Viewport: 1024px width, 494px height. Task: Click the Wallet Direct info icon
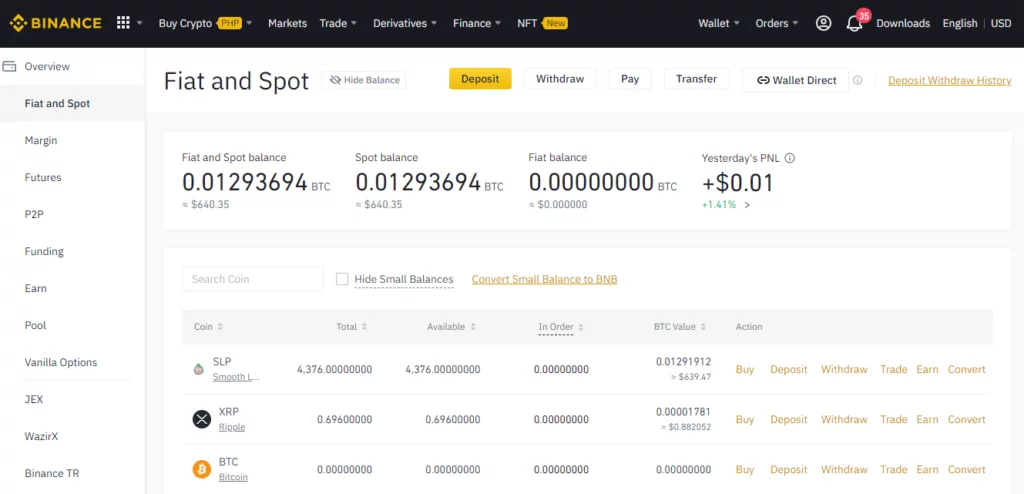coord(857,80)
